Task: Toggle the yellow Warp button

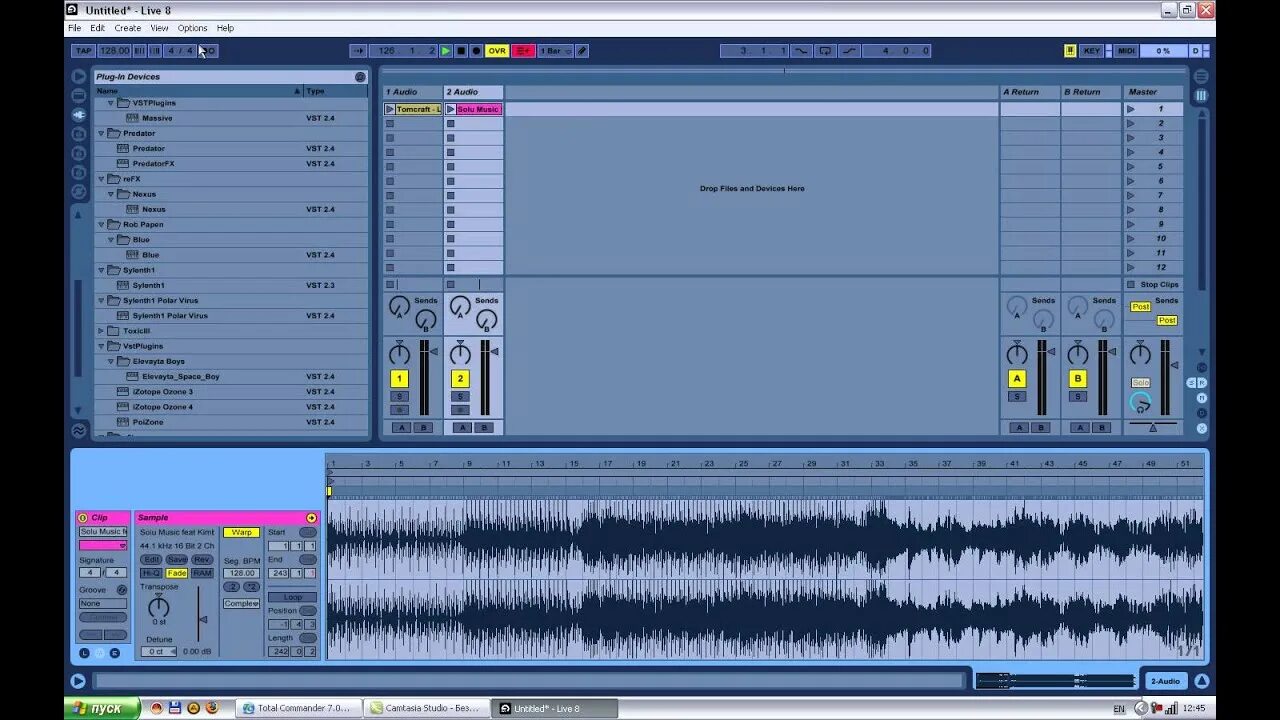Action: 241,533
